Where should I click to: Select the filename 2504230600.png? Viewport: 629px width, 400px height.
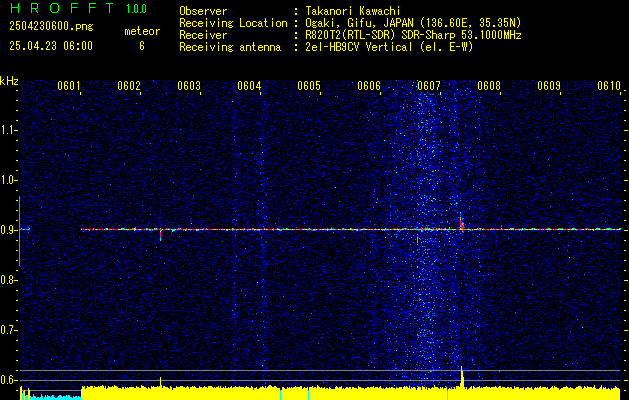(51, 27)
